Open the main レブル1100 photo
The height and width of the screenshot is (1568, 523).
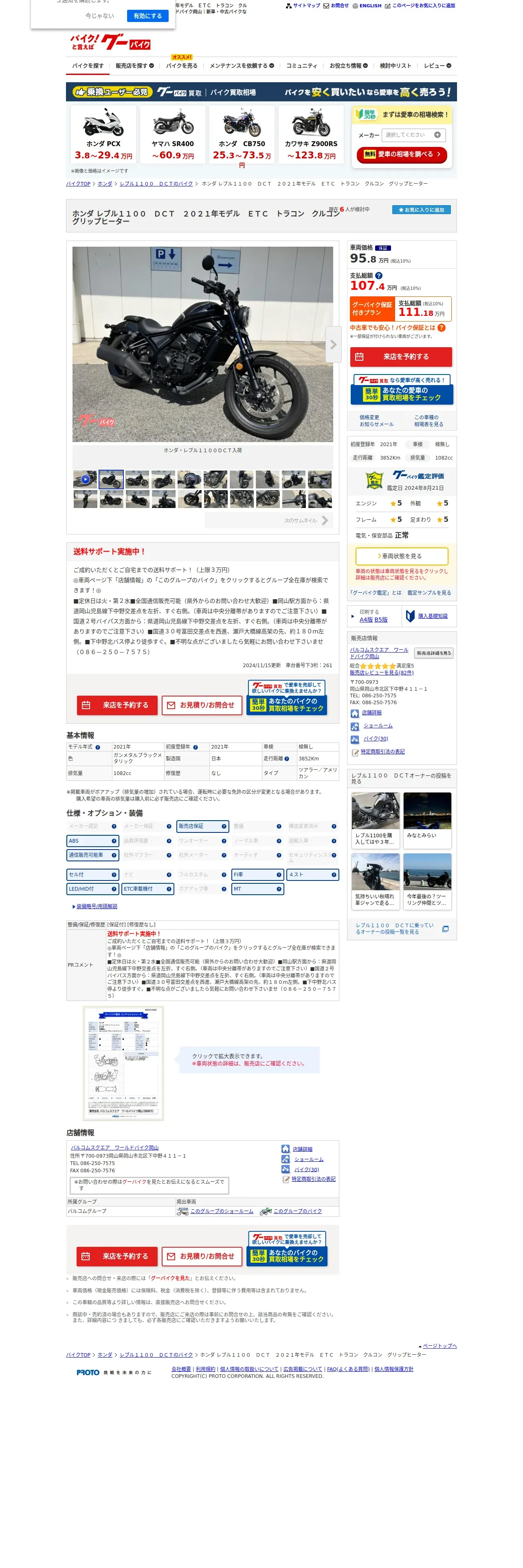(x=203, y=344)
